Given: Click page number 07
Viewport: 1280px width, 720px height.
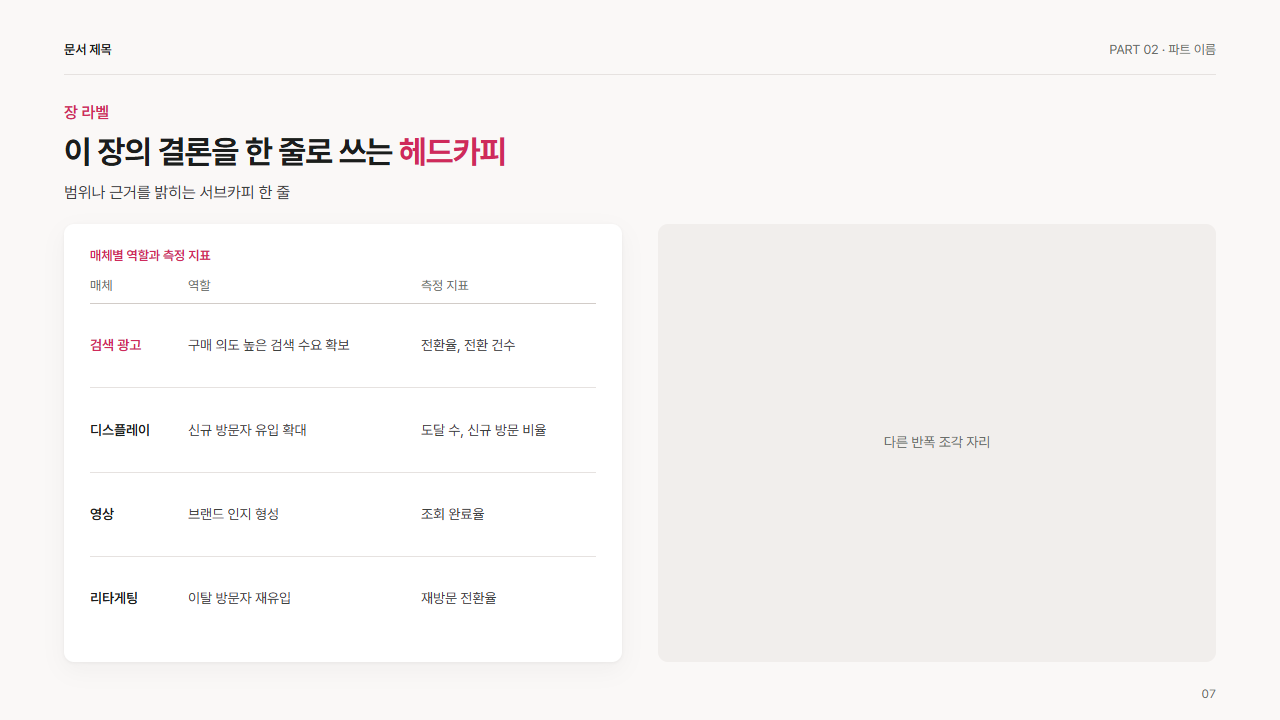Looking at the screenshot, I should click(x=1209, y=694).
